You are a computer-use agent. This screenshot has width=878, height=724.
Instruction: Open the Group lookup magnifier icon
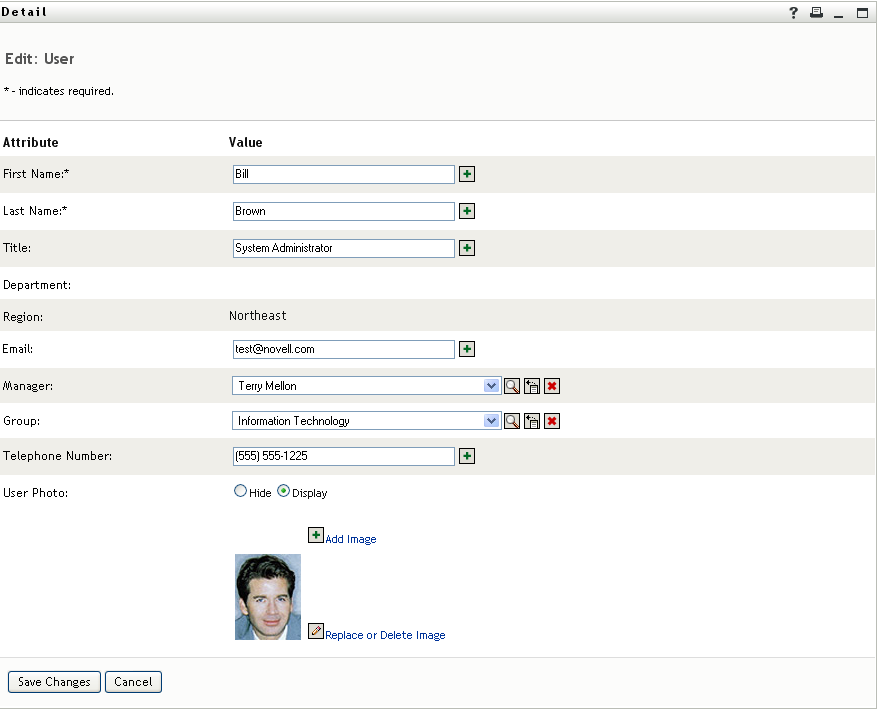pos(512,421)
